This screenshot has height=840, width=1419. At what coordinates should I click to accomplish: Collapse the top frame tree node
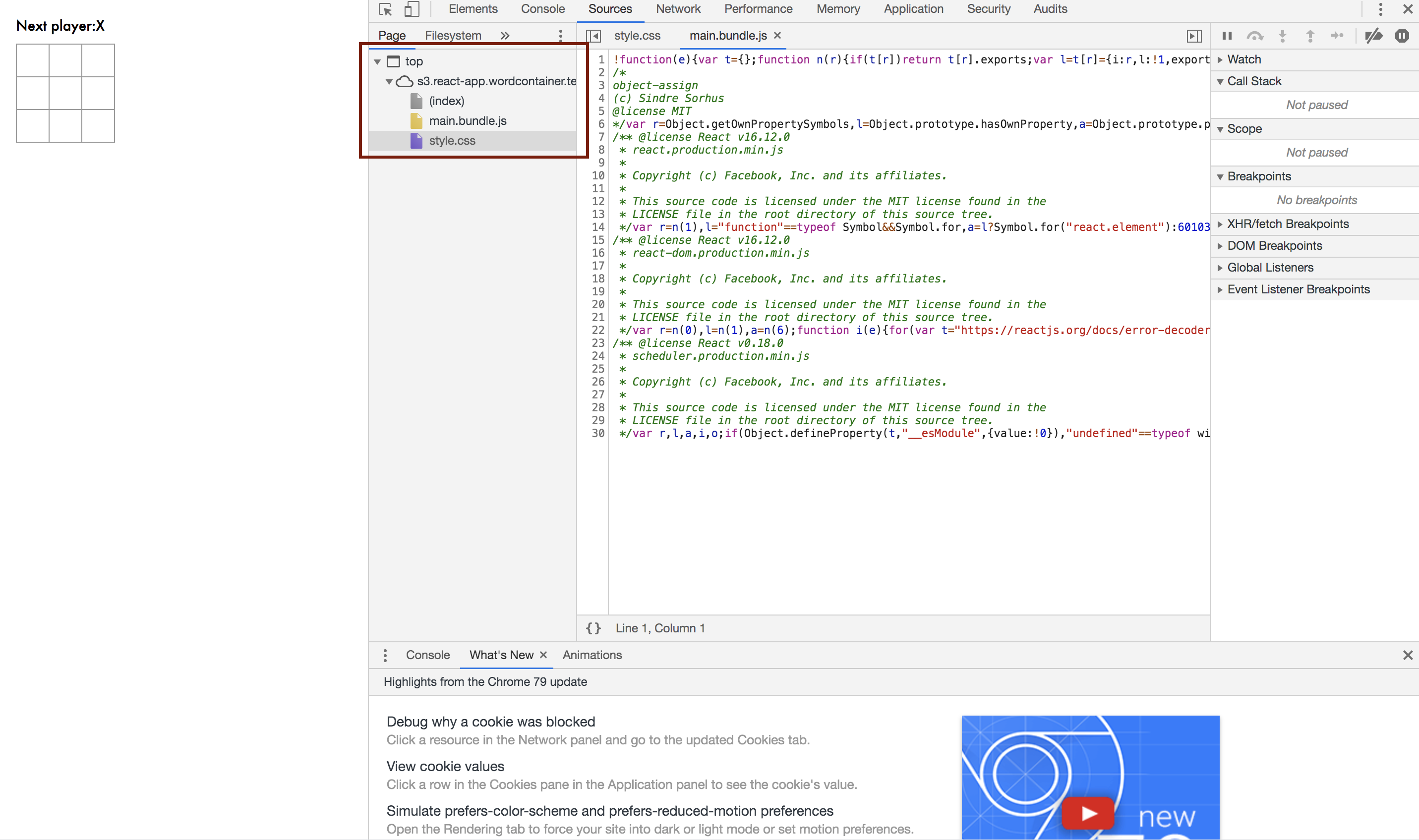[x=377, y=61]
